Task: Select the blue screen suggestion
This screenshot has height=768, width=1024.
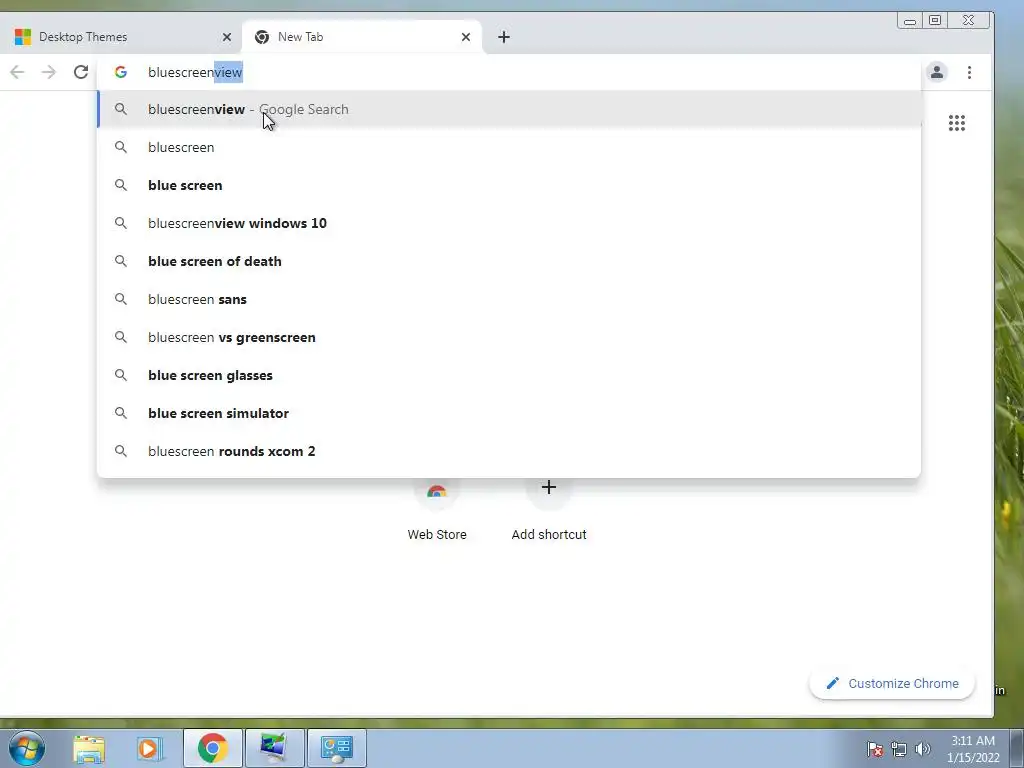Action: tap(509, 185)
